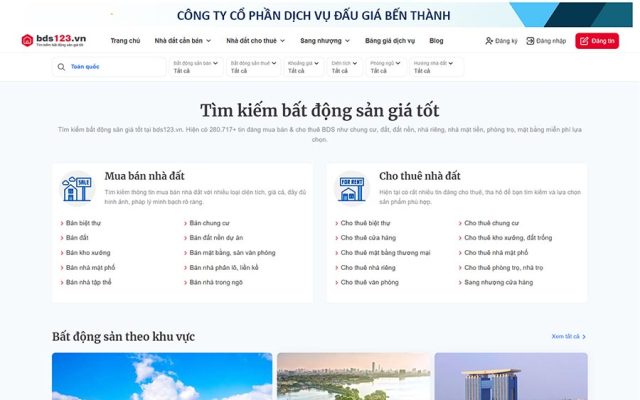Open Bán đất link

click(x=77, y=238)
